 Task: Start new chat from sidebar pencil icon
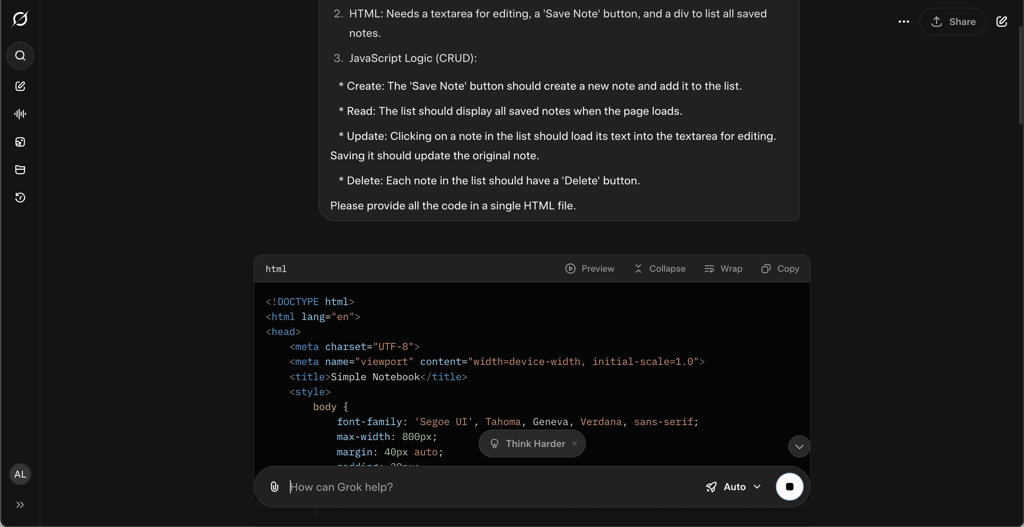tap(20, 86)
